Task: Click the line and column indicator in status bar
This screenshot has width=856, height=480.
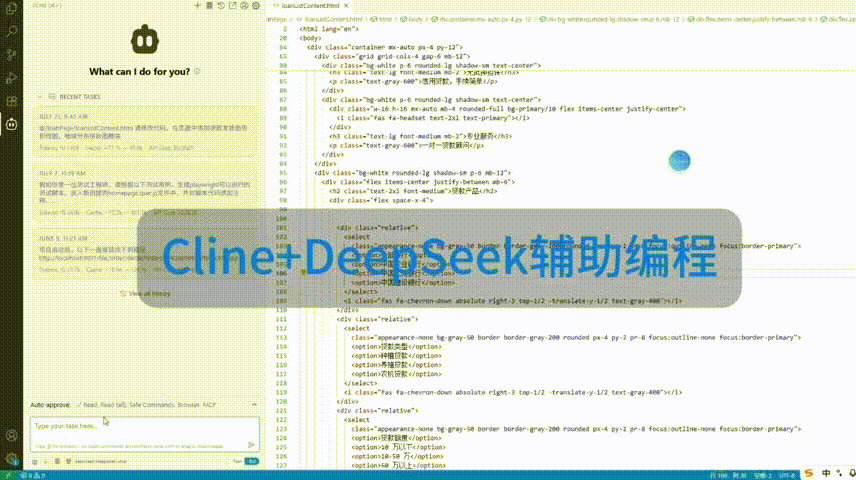Action: pos(728,475)
